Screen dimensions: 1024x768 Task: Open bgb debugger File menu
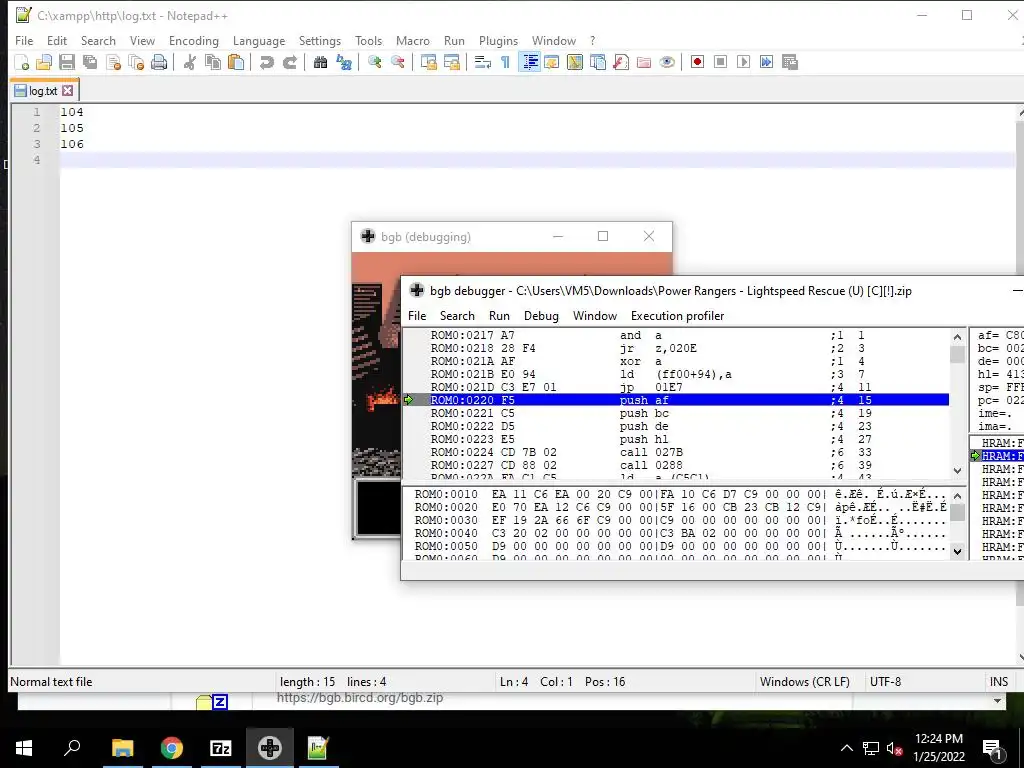pyautogui.click(x=417, y=316)
